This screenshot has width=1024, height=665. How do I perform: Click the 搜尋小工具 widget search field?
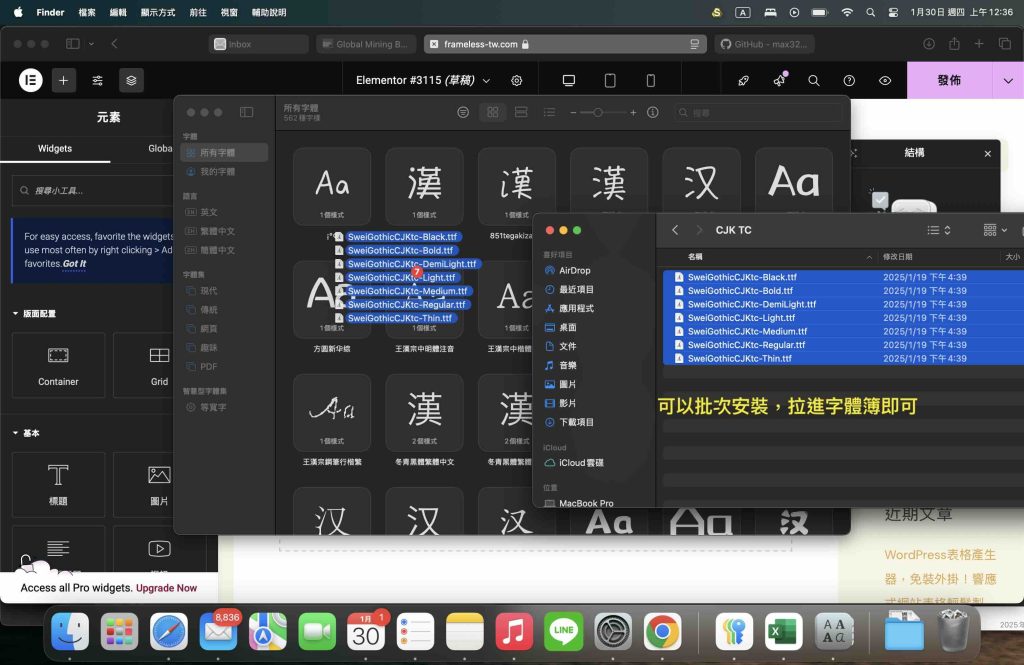[x=95, y=191]
